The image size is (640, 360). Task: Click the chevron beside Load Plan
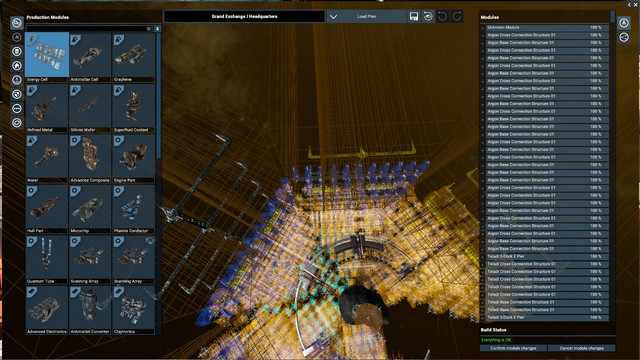(x=333, y=17)
